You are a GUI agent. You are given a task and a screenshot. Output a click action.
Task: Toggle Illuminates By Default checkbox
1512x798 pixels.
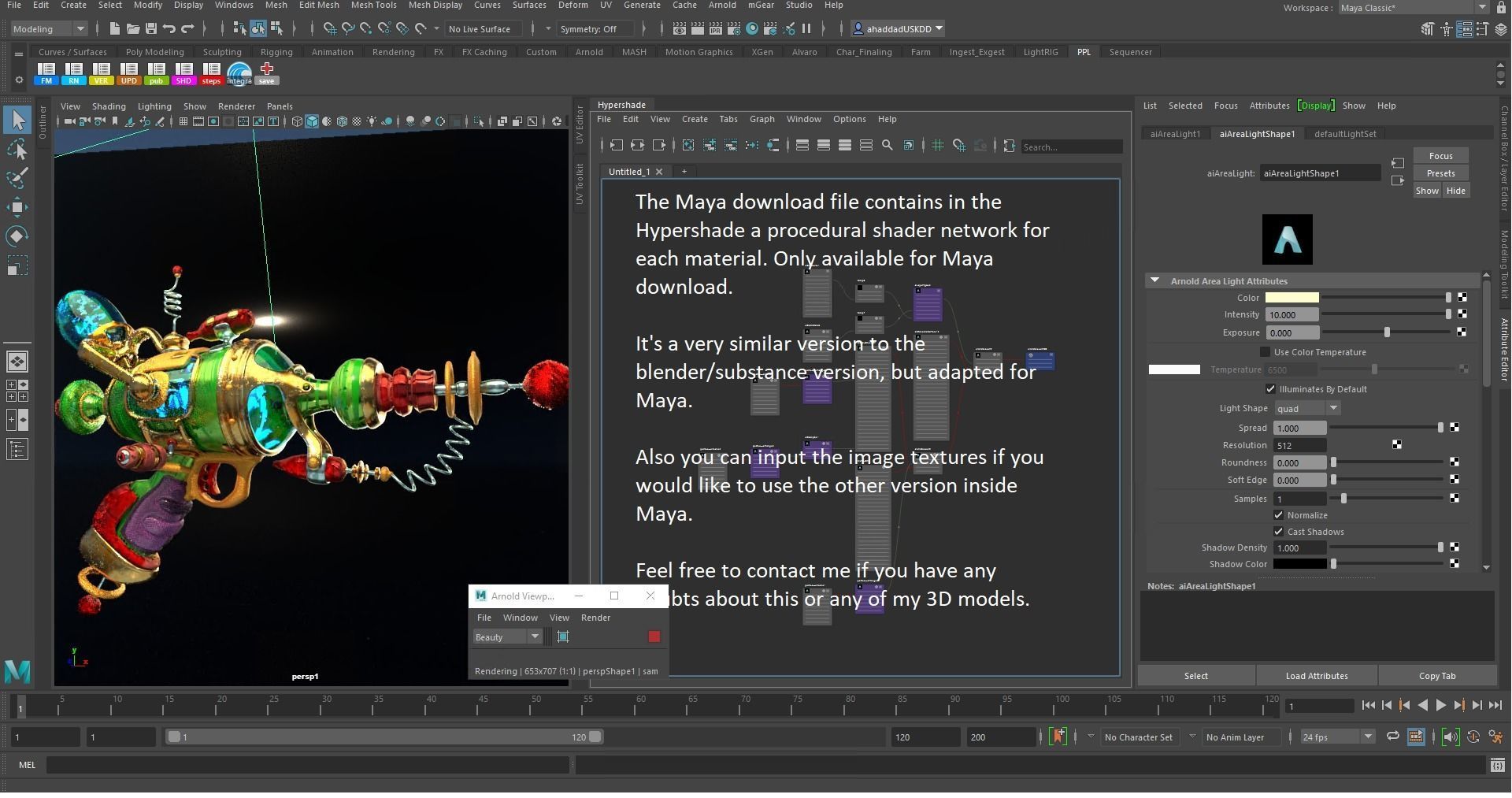[x=1270, y=389]
